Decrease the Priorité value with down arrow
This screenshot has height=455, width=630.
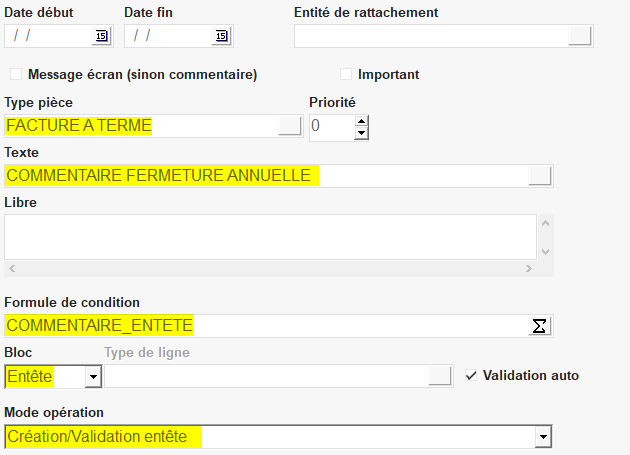361,133
